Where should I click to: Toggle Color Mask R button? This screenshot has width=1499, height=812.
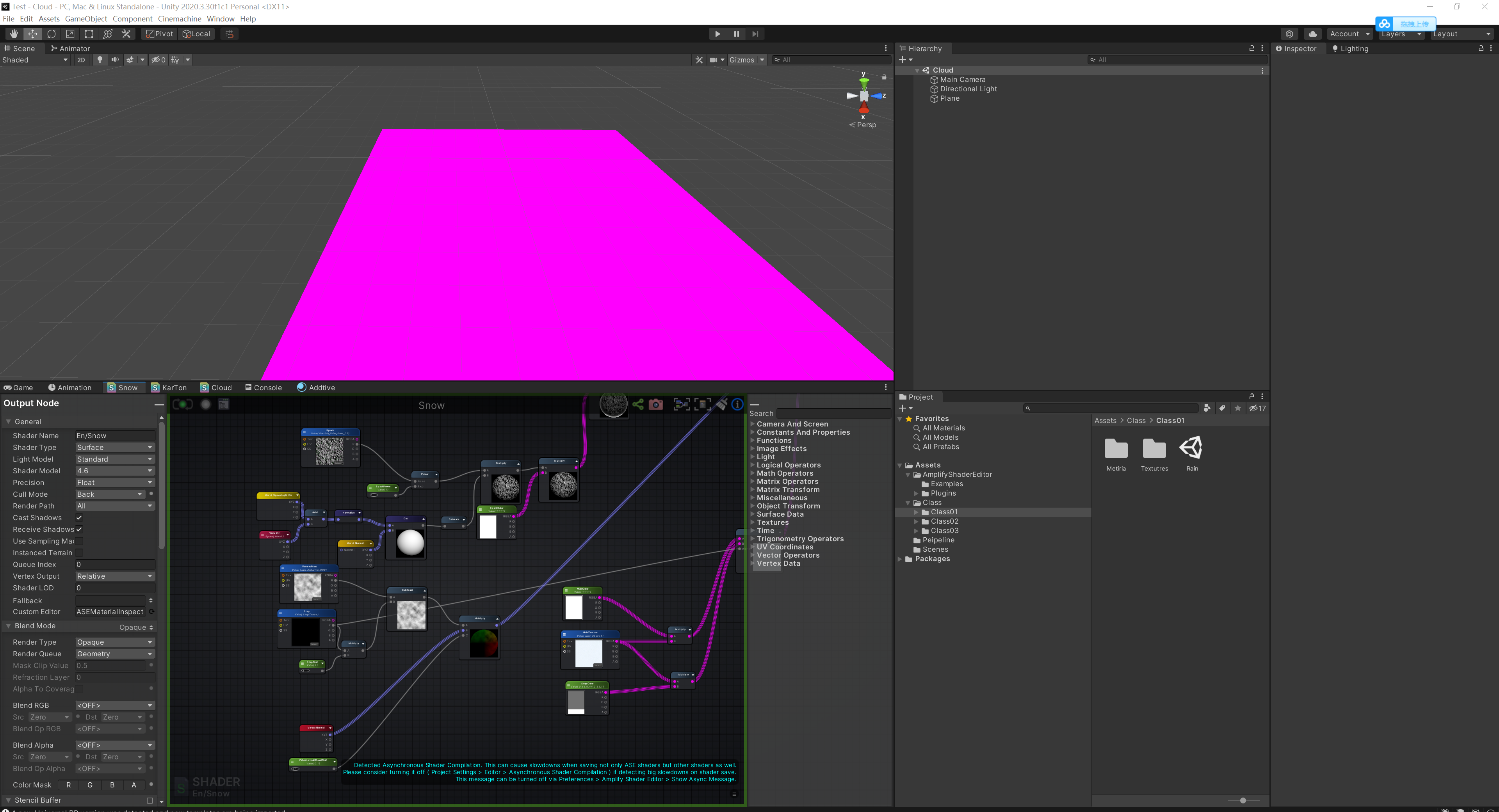pyautogui.click(x=69, y=785)
